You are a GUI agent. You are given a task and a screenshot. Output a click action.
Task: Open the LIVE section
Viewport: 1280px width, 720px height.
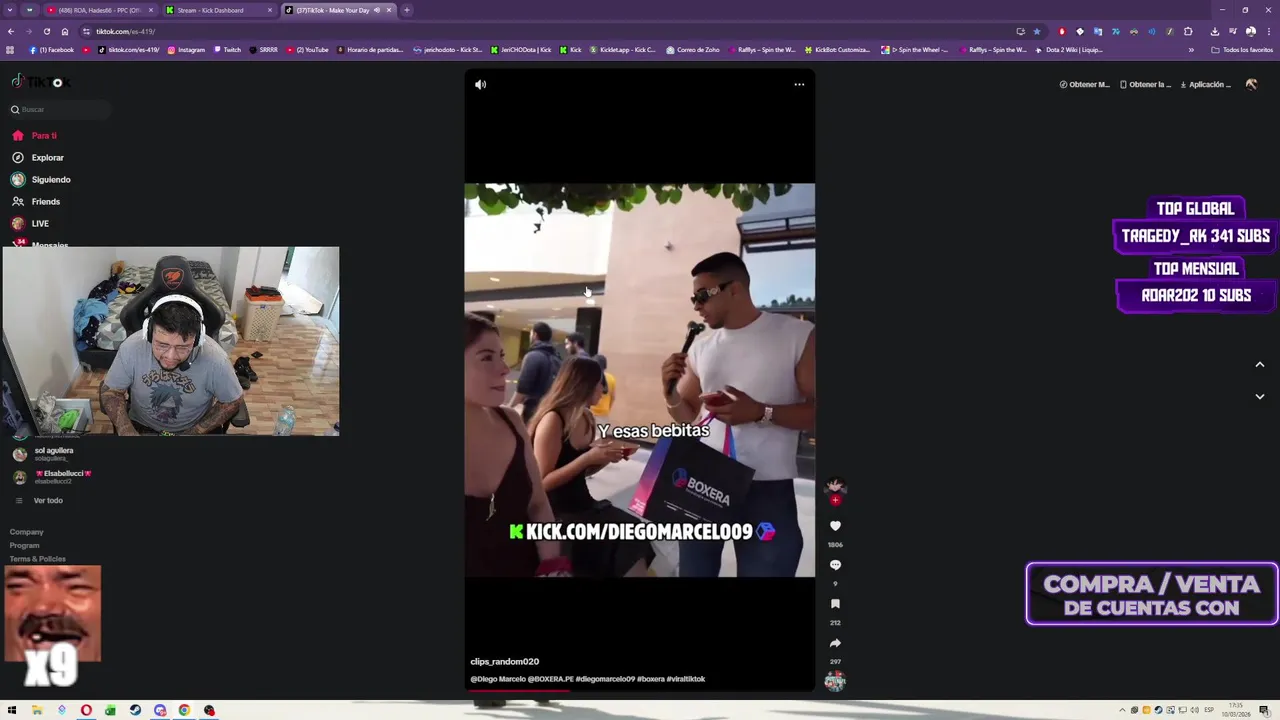coord(30,224)
